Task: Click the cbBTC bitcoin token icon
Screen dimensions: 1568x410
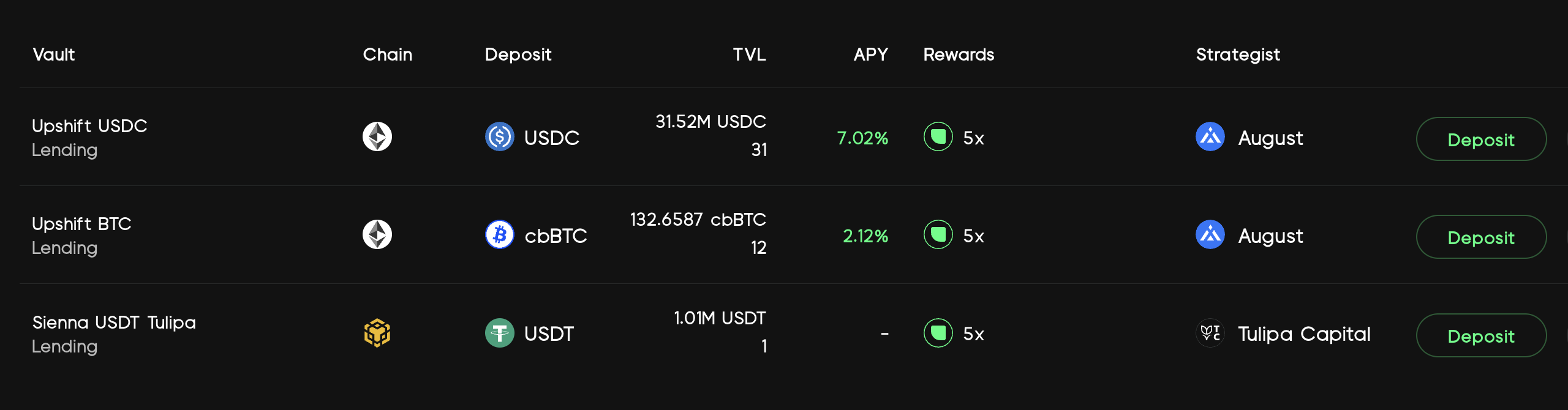Action: [500, 234]
